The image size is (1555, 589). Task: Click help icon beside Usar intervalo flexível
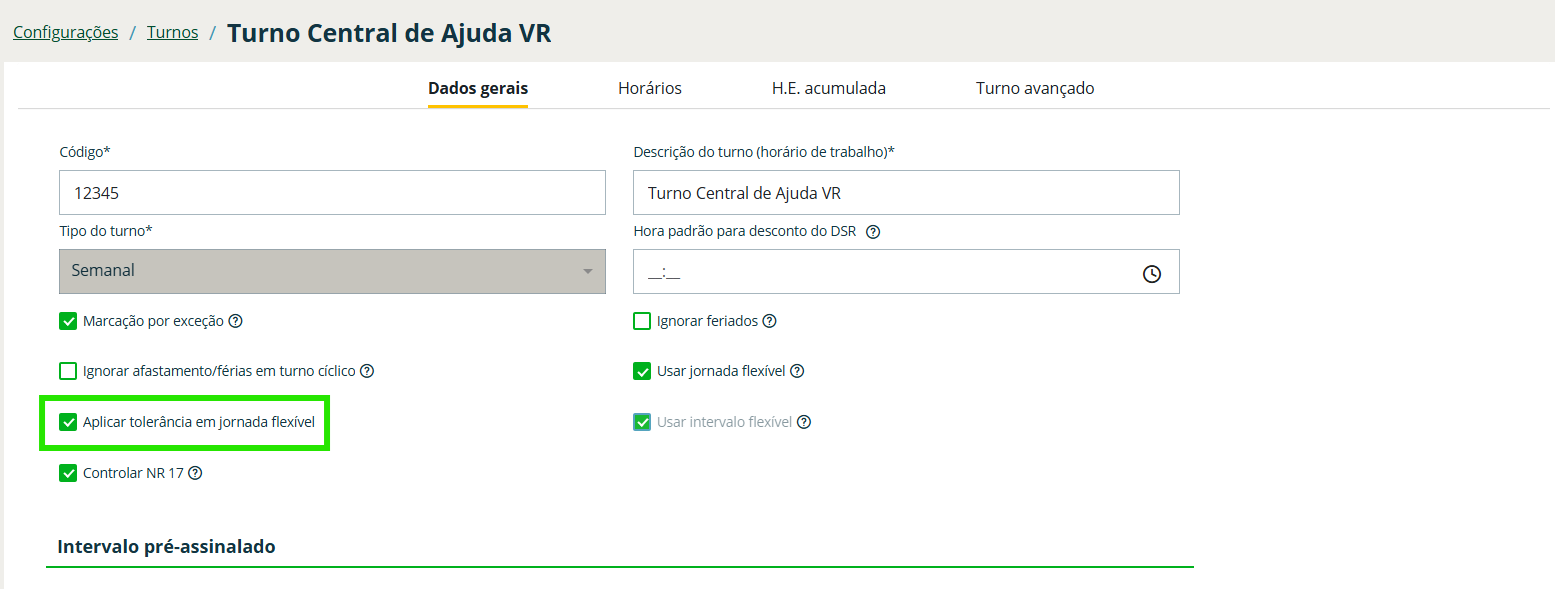804,422
